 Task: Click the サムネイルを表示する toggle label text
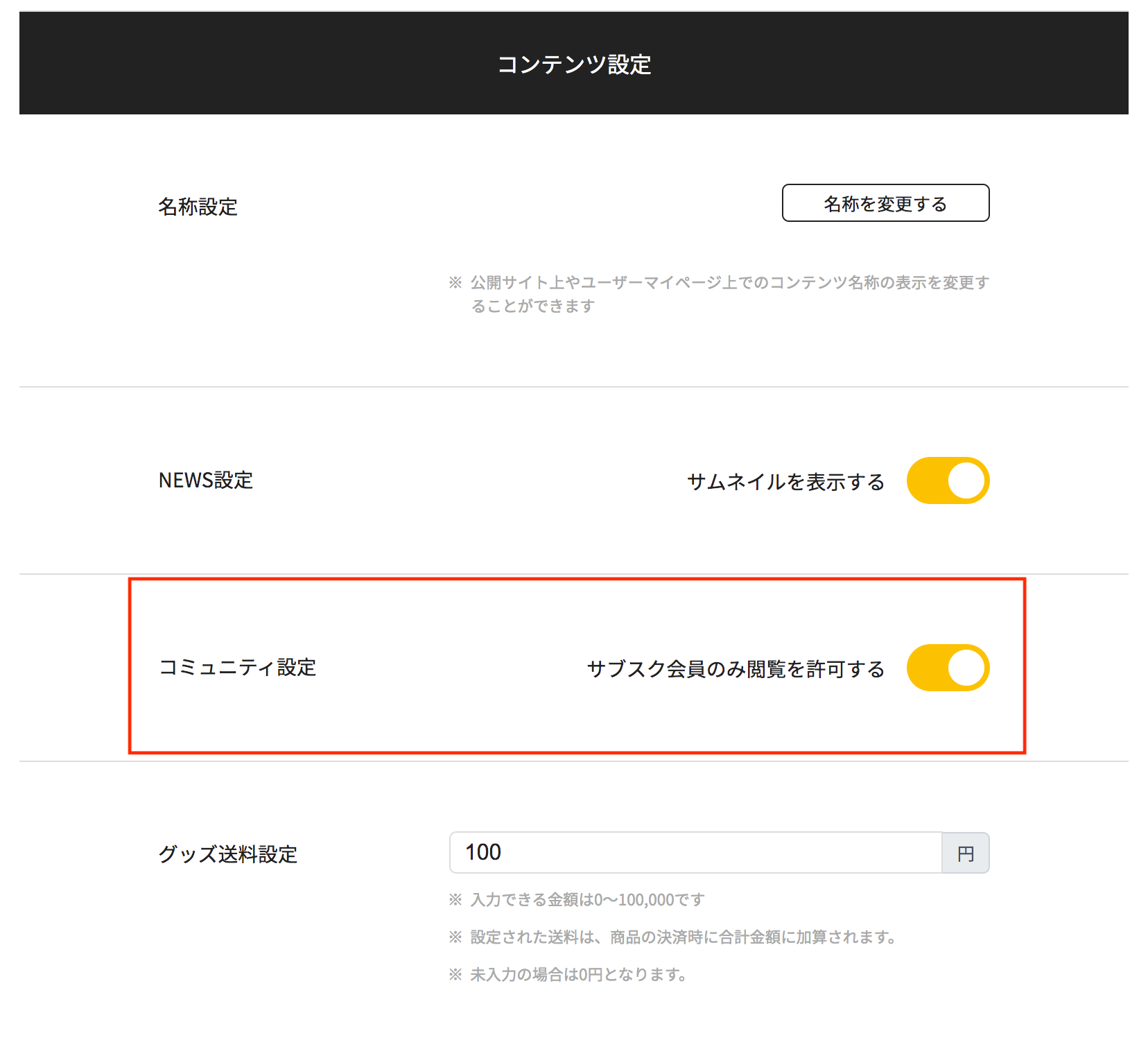click(785, 482)
